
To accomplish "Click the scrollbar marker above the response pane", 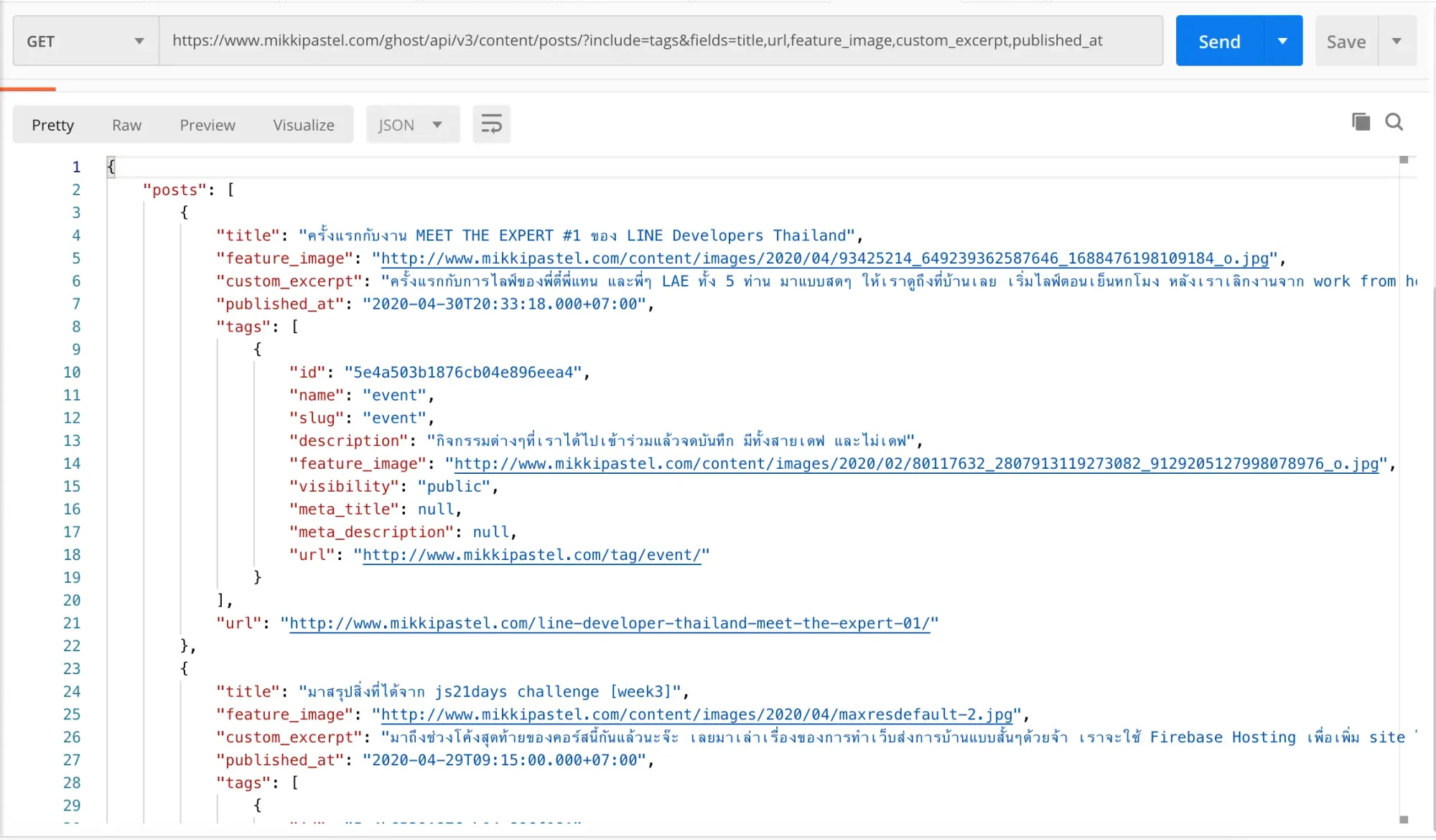I will [x=1404, y=159].
